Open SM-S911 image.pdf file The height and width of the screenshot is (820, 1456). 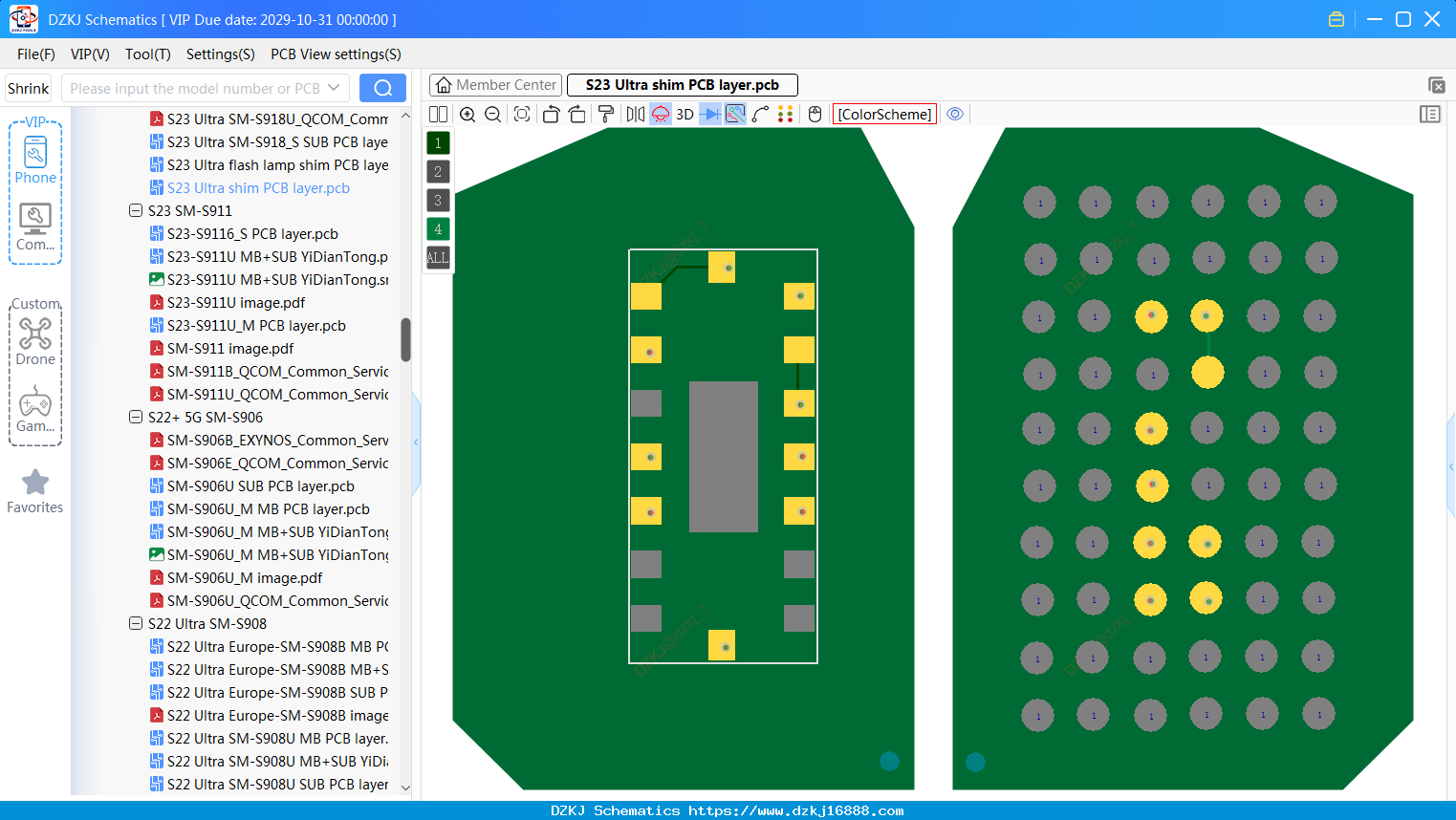230,349
